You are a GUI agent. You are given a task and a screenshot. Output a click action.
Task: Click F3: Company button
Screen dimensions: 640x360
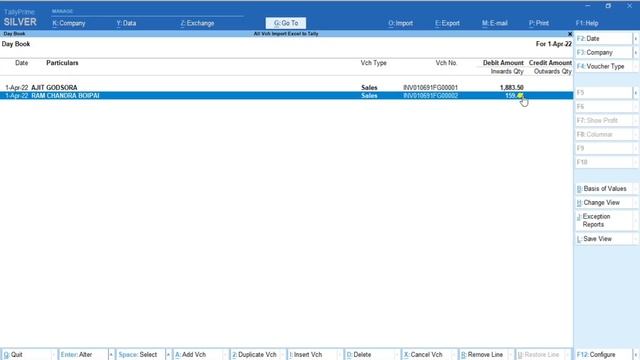coord(603,52)
